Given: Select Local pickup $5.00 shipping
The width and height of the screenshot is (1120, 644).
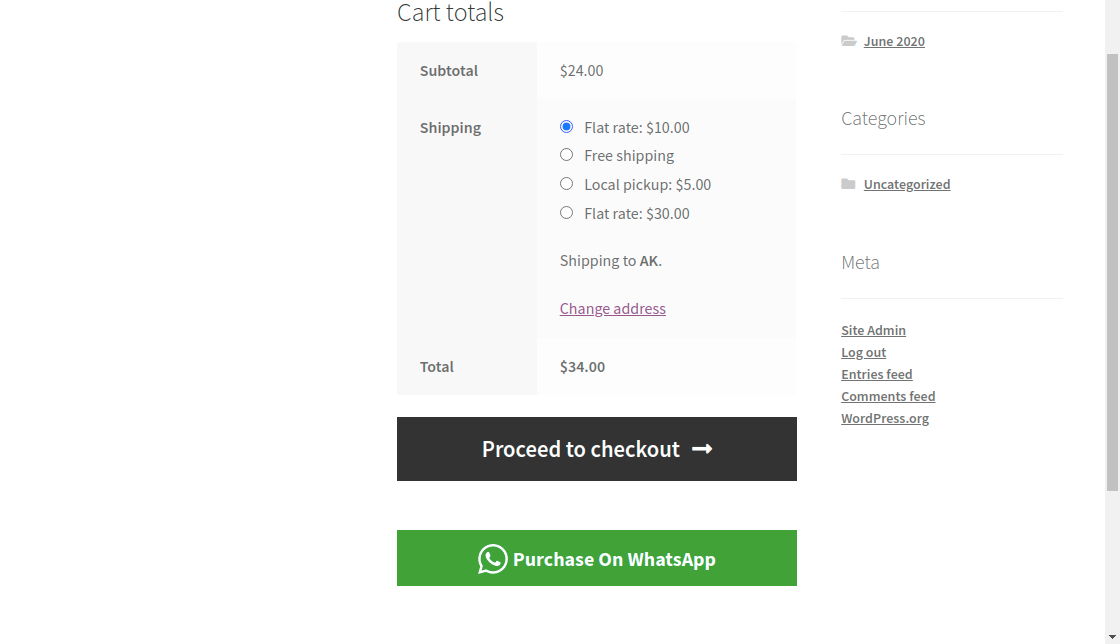Looking at the screenshot, I should tap(566, 184).
